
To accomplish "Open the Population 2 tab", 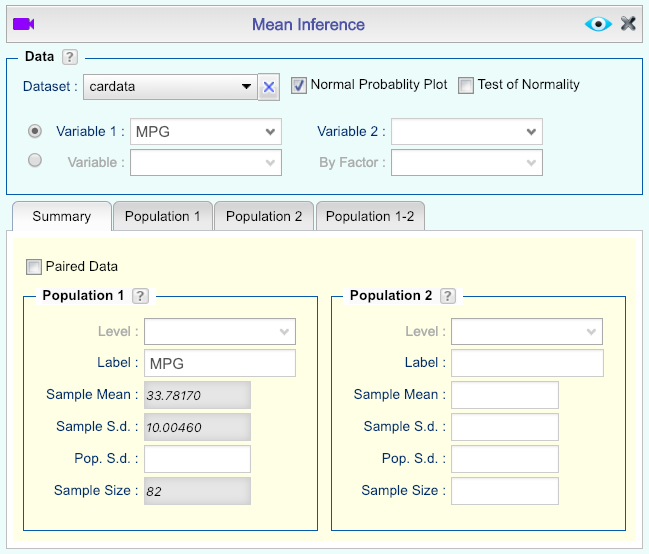I will click(x=264, y=216).
